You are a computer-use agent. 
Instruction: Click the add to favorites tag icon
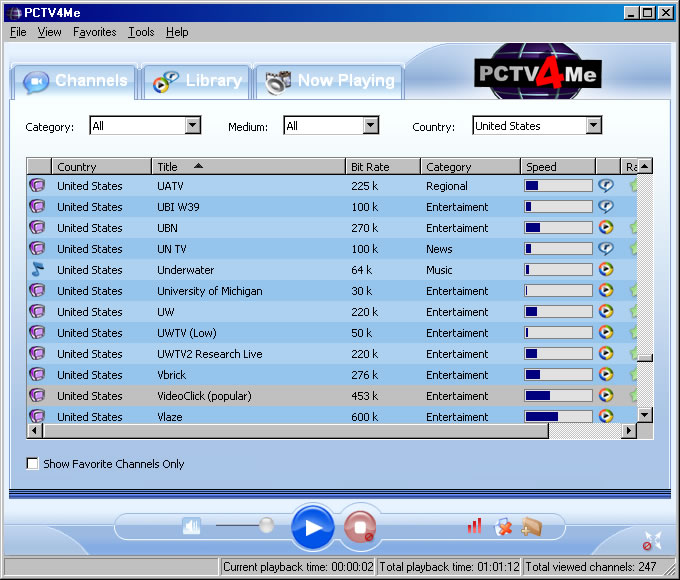532,527
